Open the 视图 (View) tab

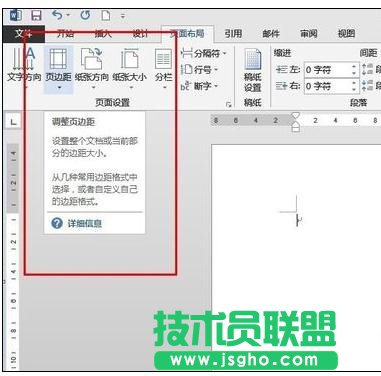[346, 33]
